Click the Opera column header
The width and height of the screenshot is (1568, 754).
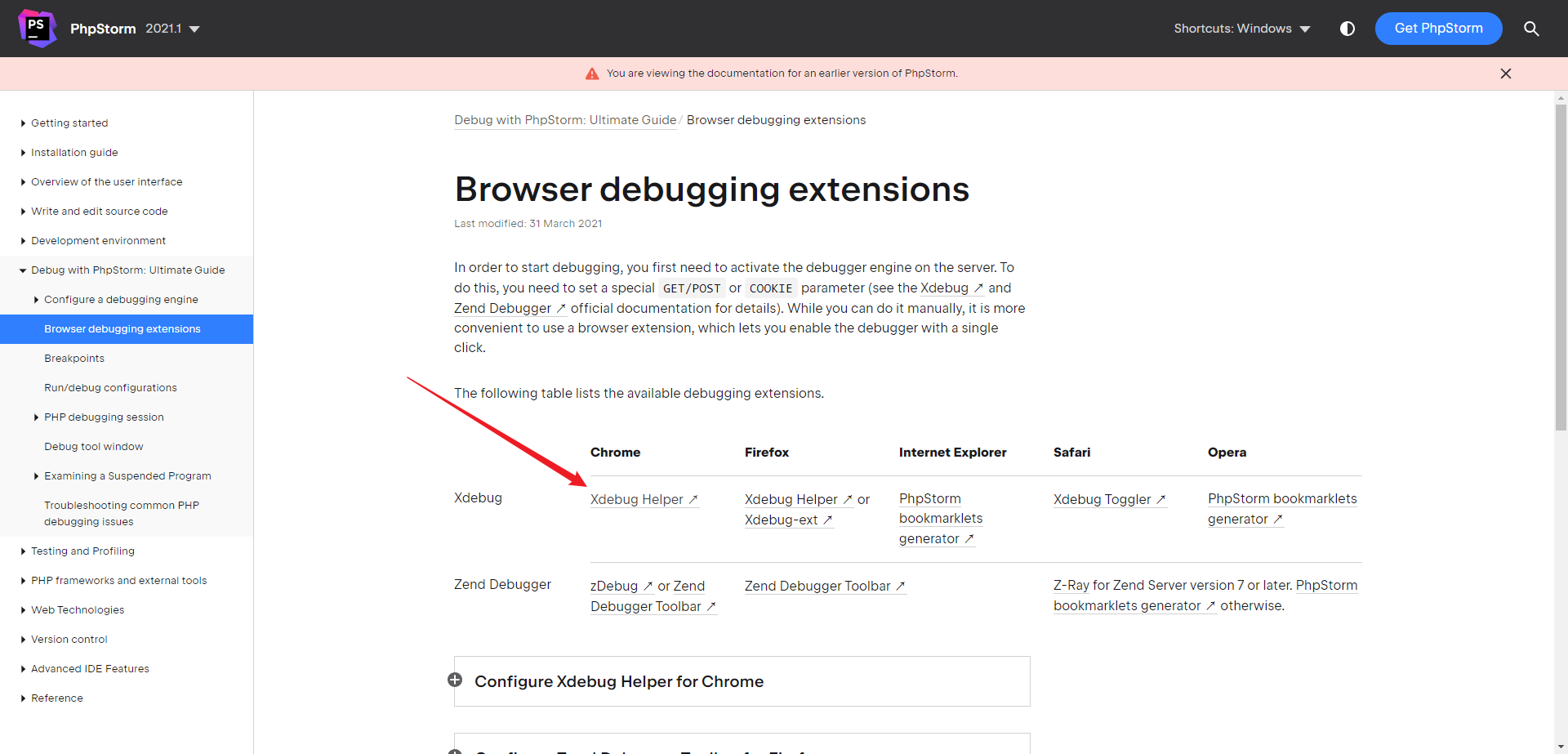tap(1227, 453)
